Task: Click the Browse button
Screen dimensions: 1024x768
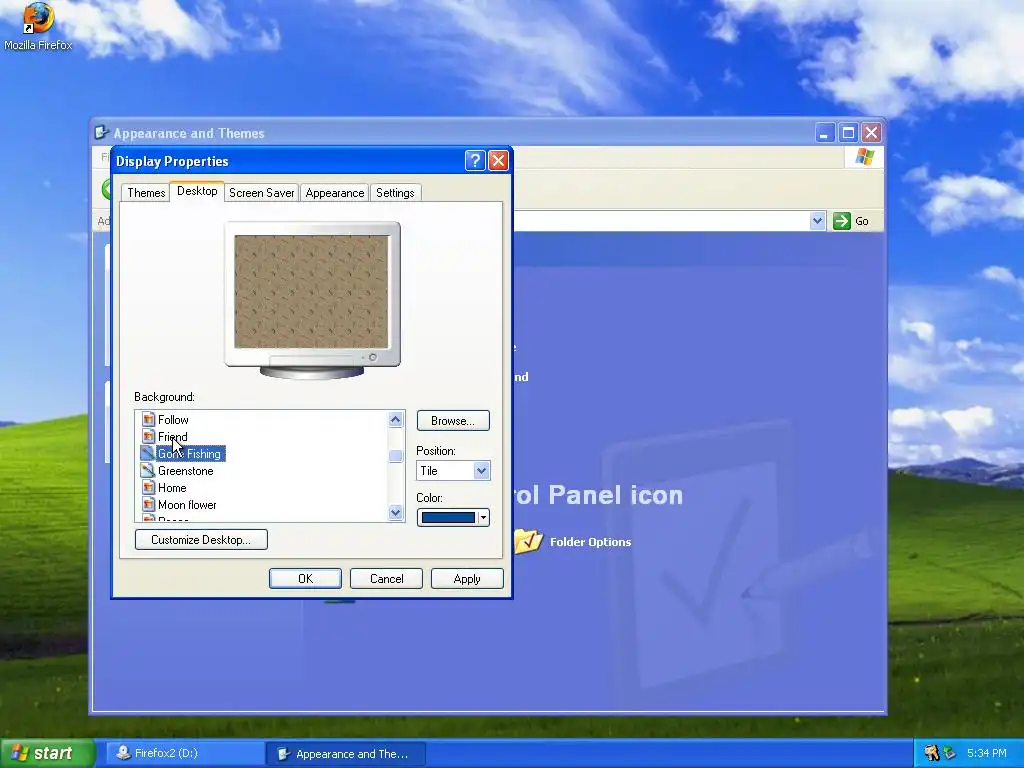Action: tap(453, 421)
